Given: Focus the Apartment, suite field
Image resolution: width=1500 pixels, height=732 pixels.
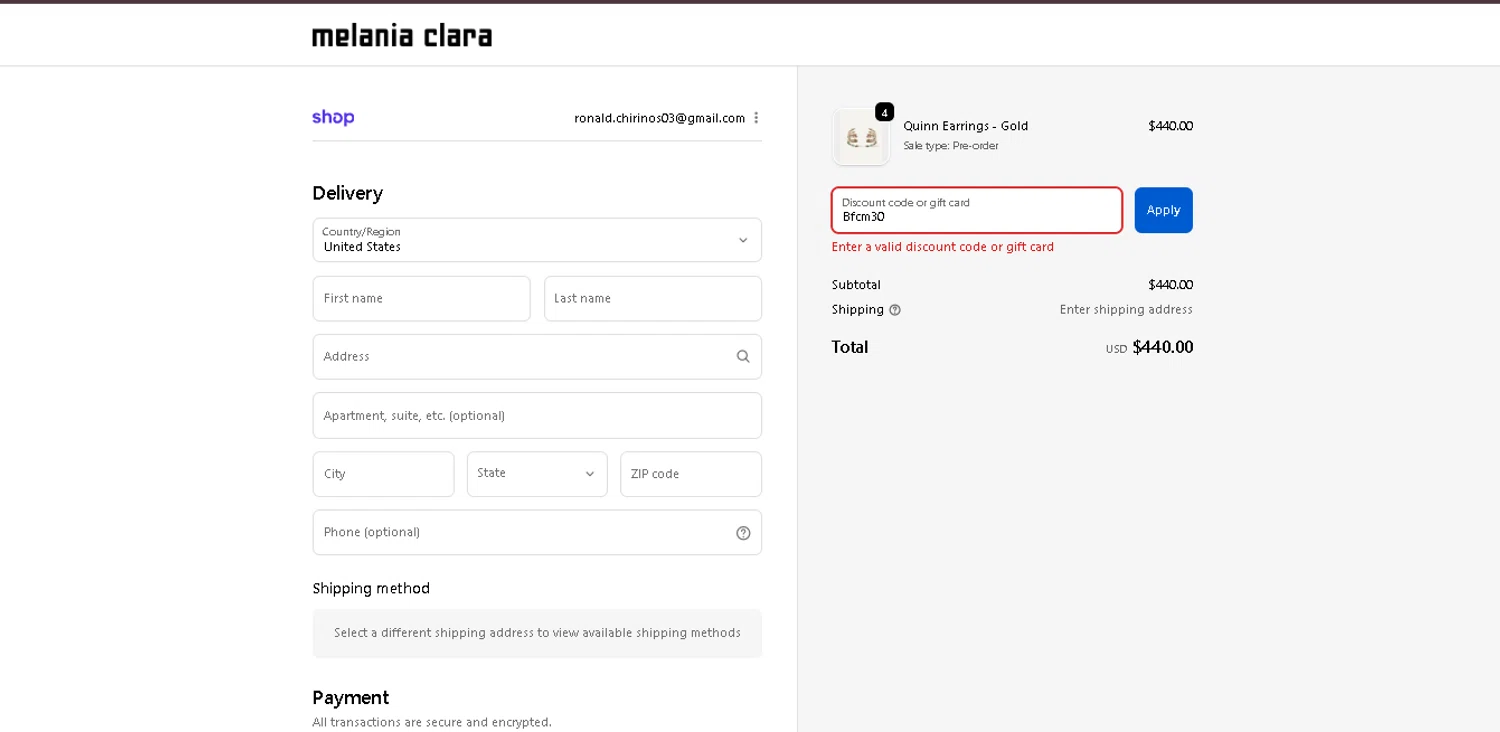Looking at the screenshot, I should coord(537,415).
